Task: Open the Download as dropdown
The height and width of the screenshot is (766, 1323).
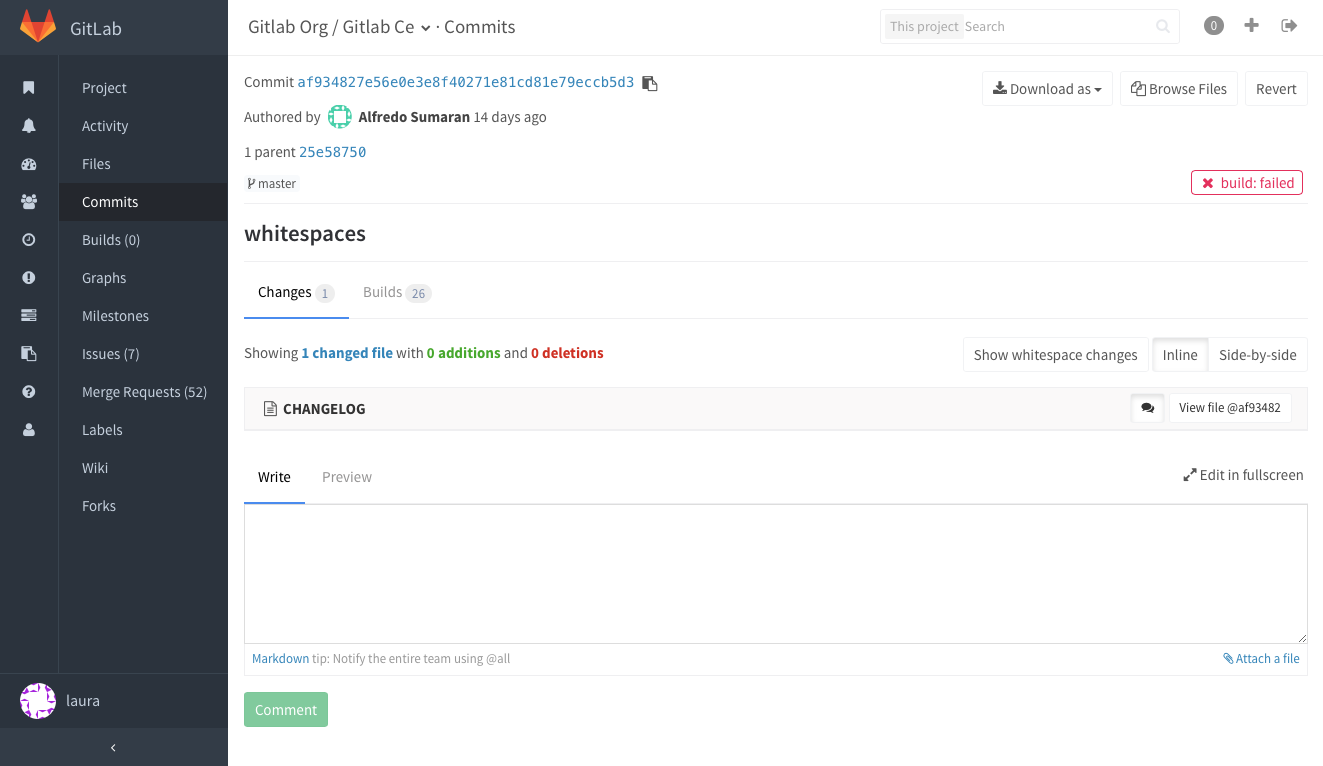Action: point(1046,88)
